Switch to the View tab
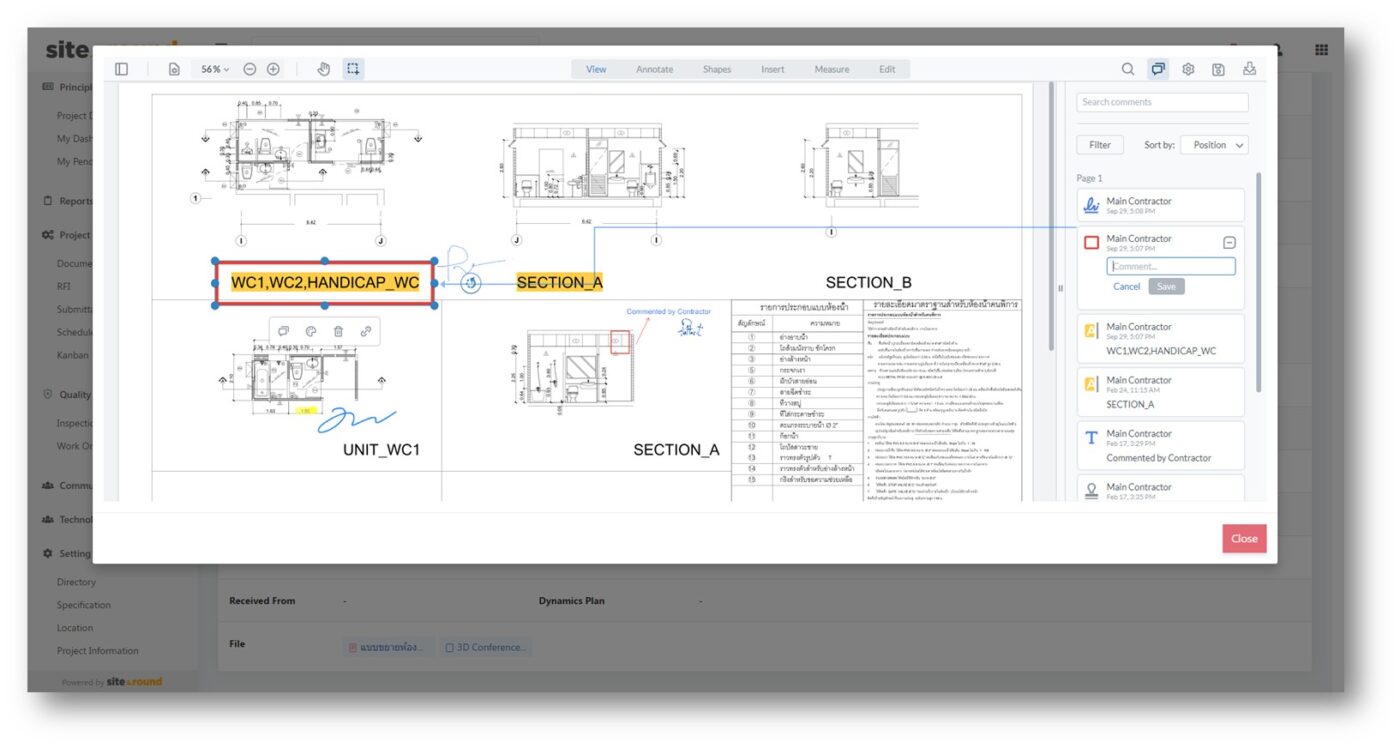This screenshot has height=748, width=1400. pos(596,69)
